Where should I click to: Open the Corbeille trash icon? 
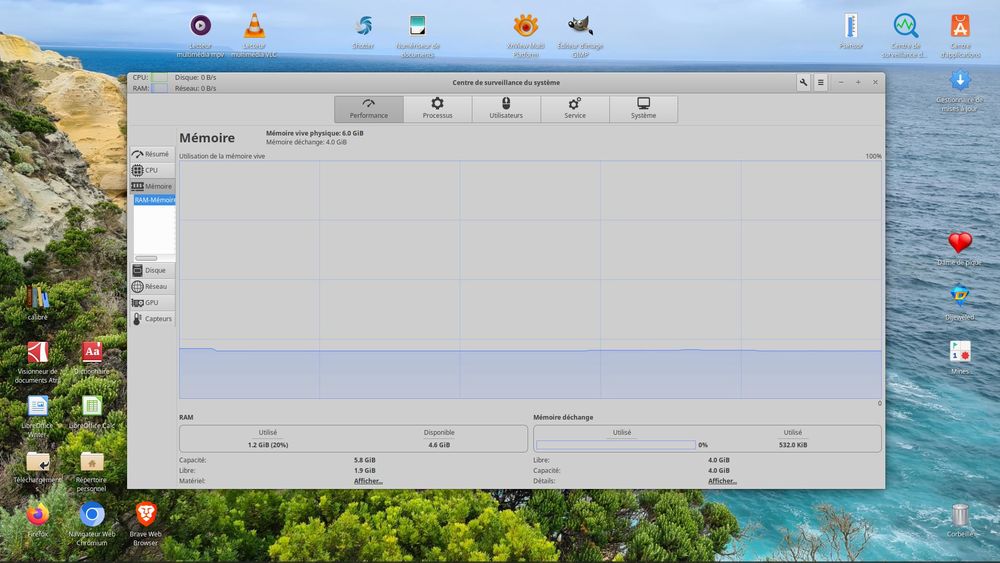point(960,520)
